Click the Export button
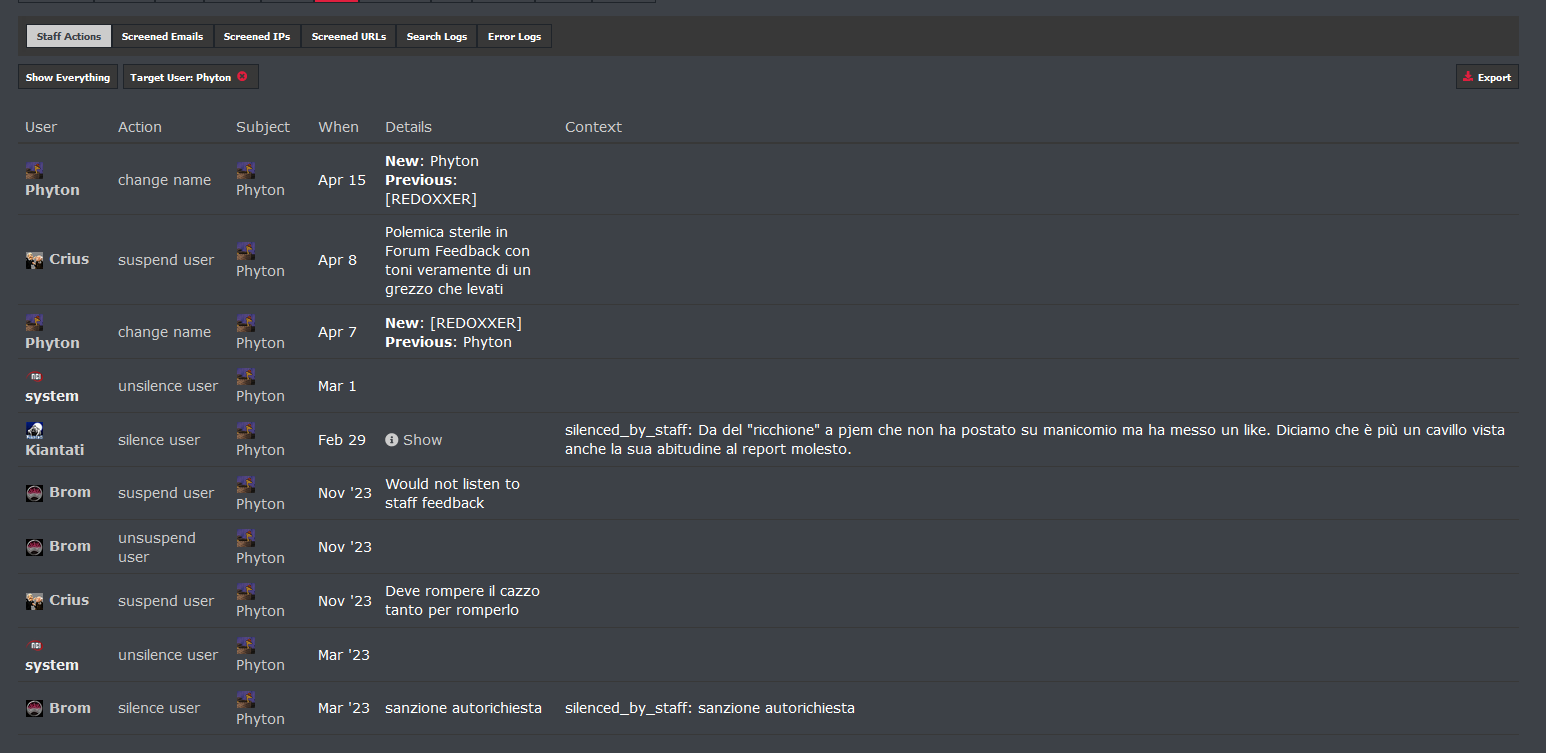The image size is (1546, 753). [1487, 77]
